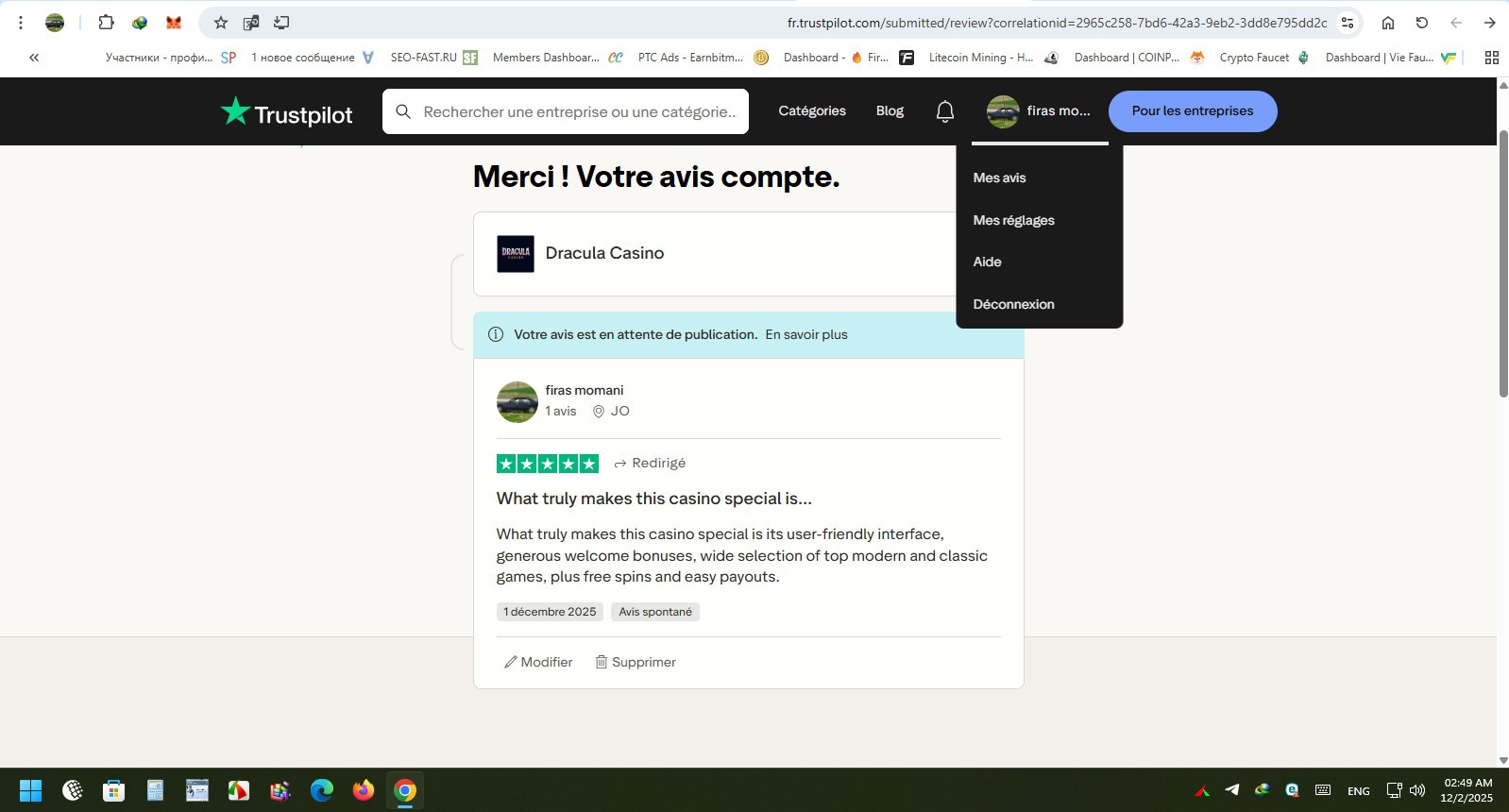
Task: Click the Trustpilot logo
Action: [286, 112]
